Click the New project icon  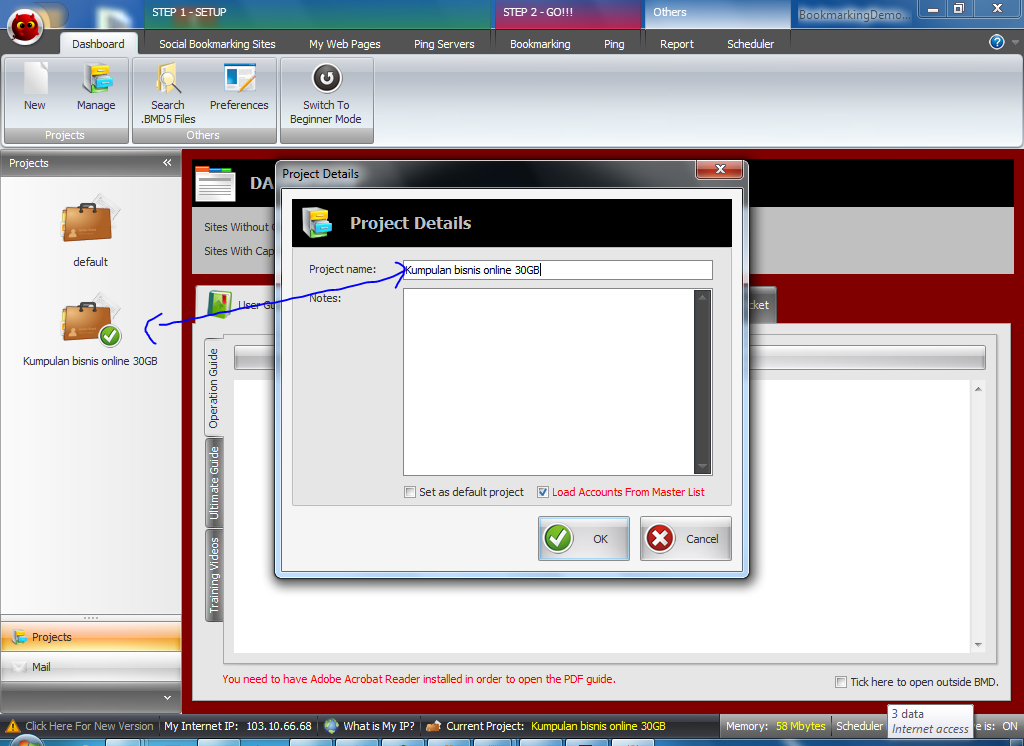click(35, 79)
